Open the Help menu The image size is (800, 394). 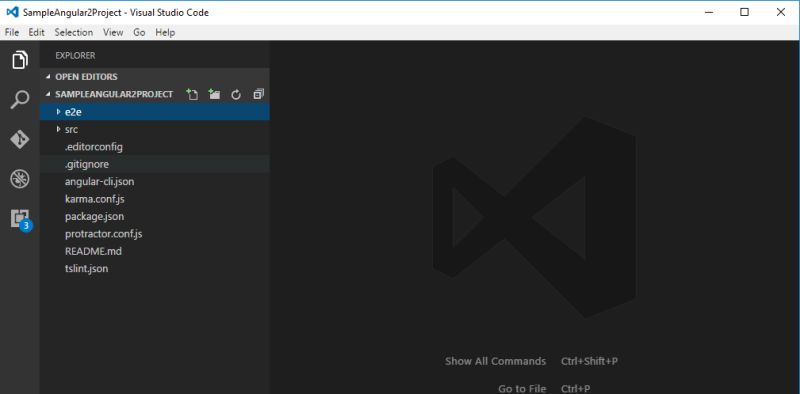click(x=165, y=32)
